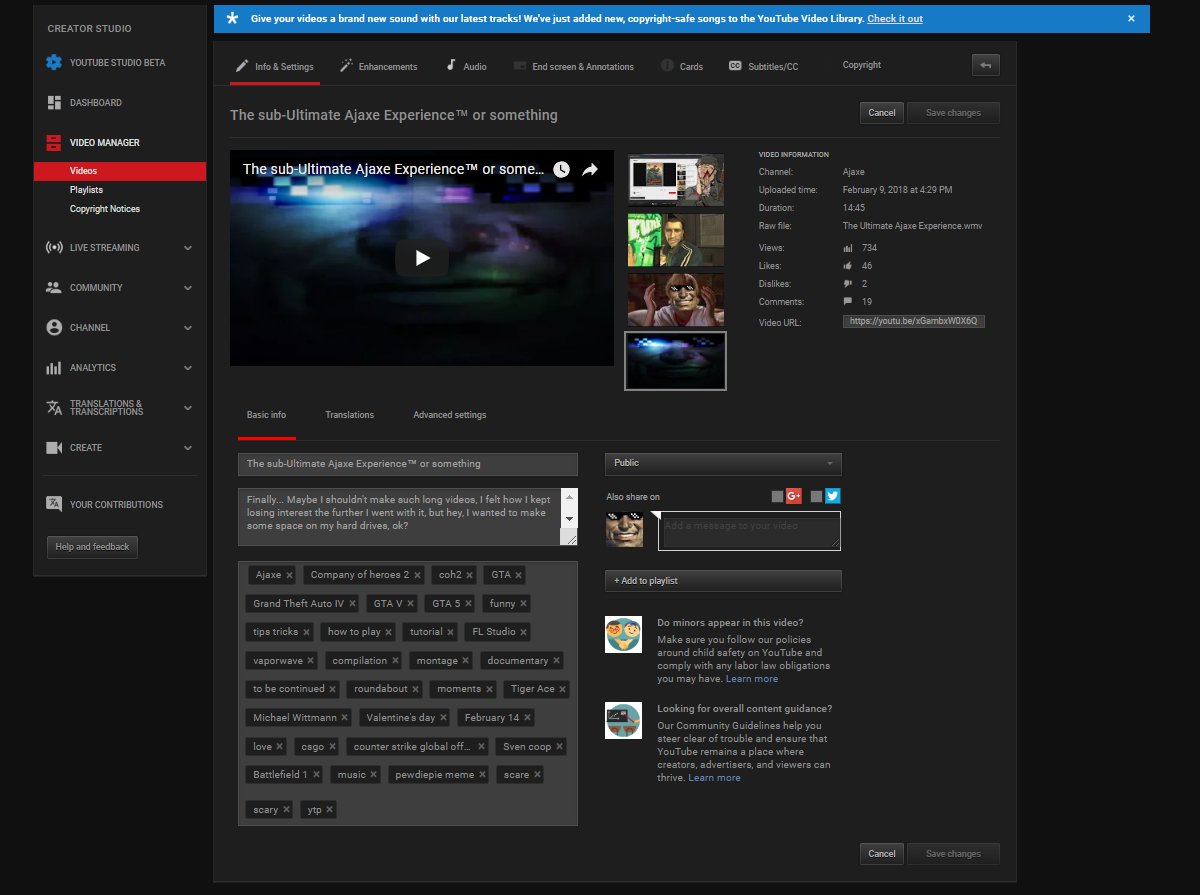The width and height of the screenshot is (1200, 895).
Task: Open the Copyright tab
Action: (861, 65)
